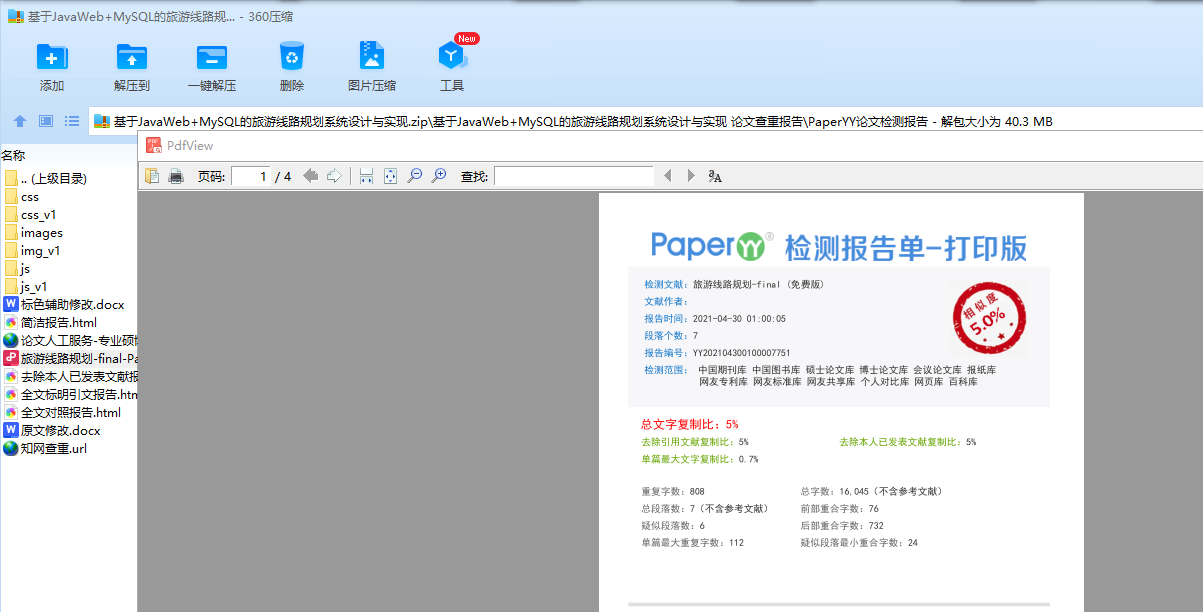
Task: Click the 单篇最大文字复制比:0.7% text
Action: (x=700, y=459)
